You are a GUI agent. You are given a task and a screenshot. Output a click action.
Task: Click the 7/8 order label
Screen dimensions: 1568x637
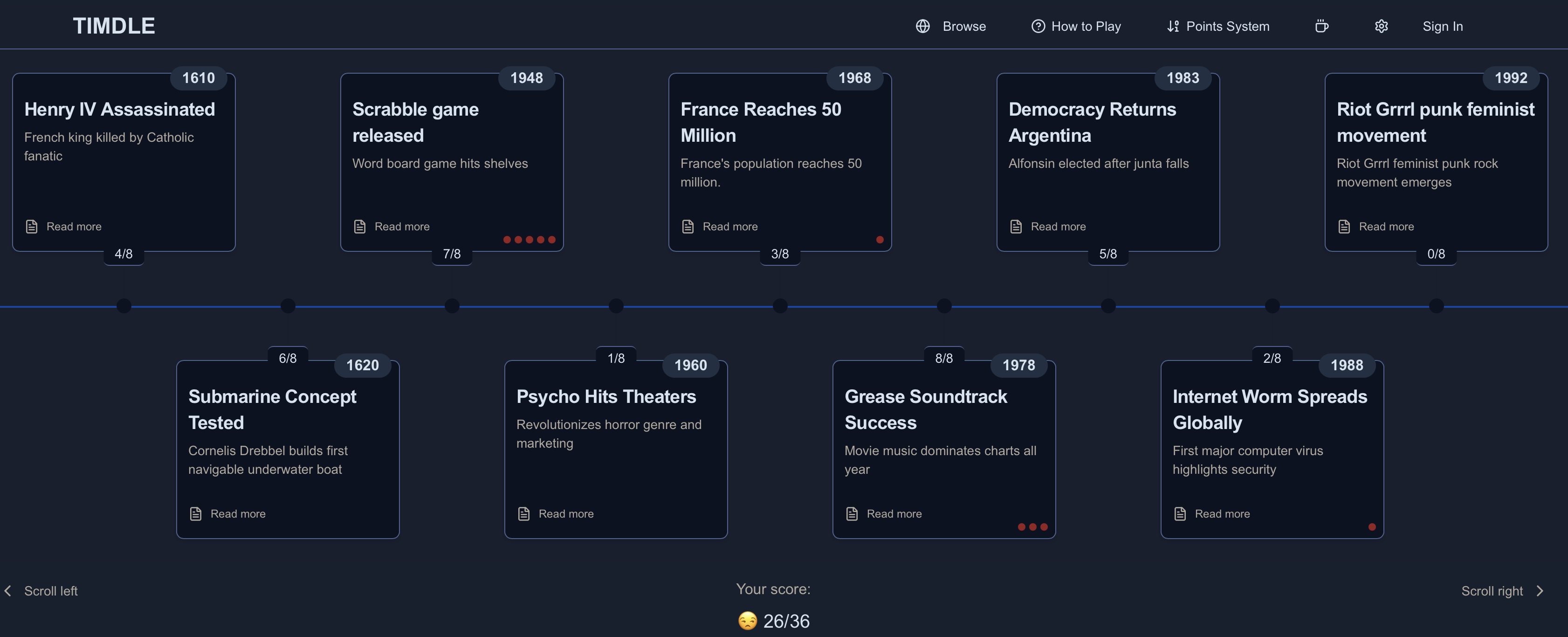click(x=452, y=254)
